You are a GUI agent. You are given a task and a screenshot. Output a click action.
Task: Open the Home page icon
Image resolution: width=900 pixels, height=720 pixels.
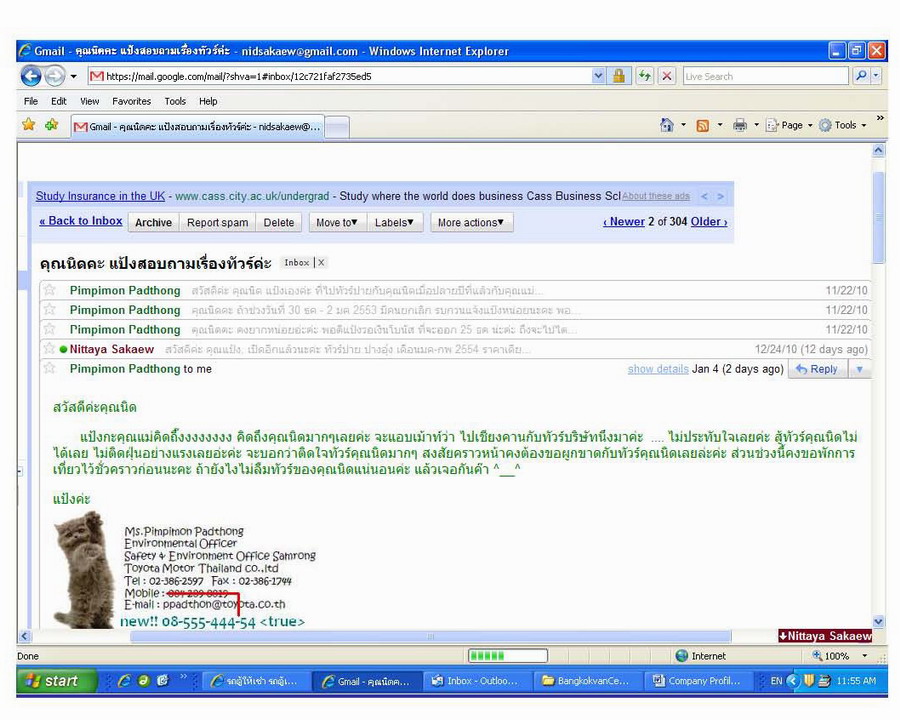(667, 125)
